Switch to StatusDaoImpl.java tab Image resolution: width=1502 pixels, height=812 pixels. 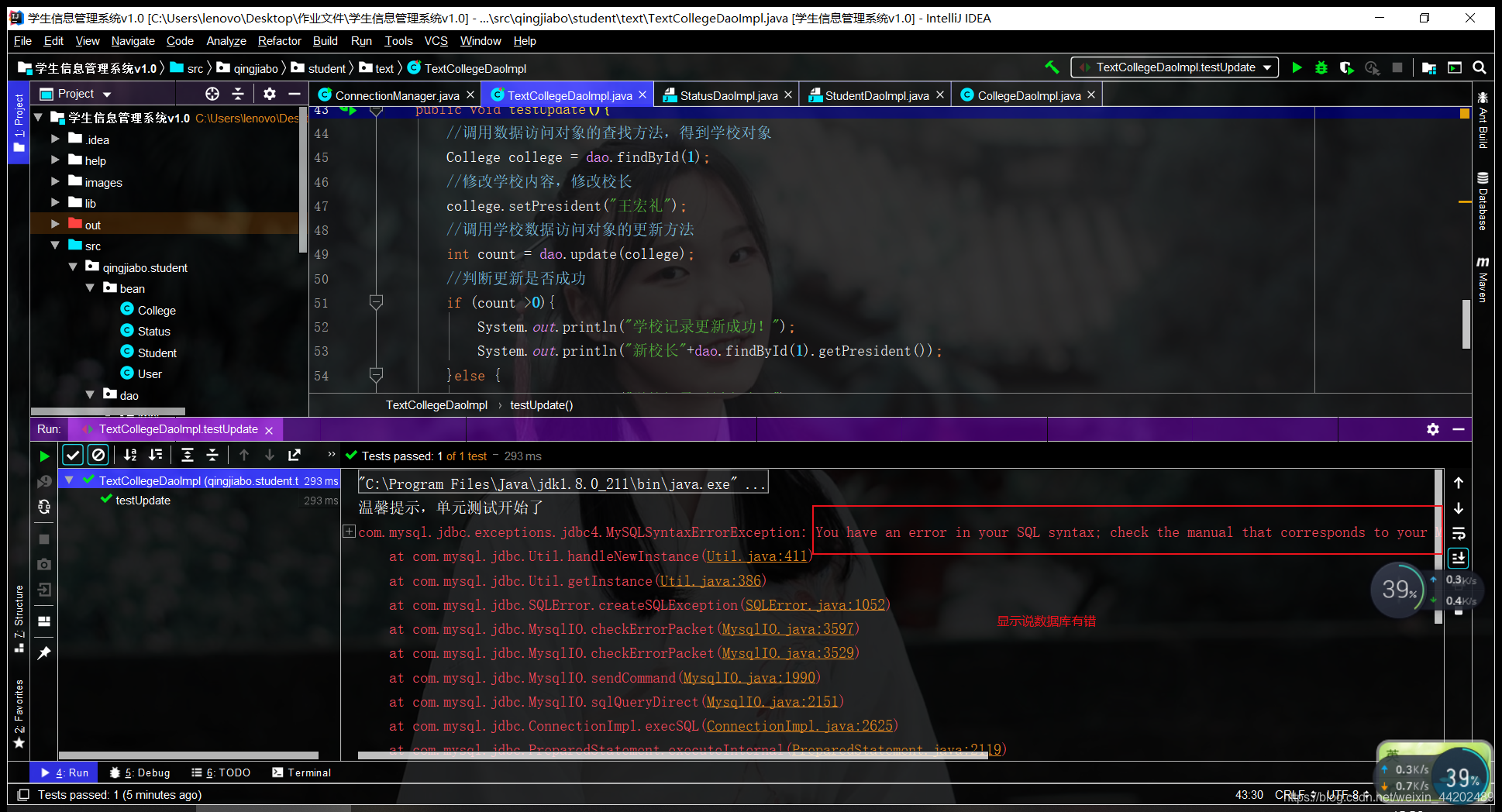coord(729,95)
